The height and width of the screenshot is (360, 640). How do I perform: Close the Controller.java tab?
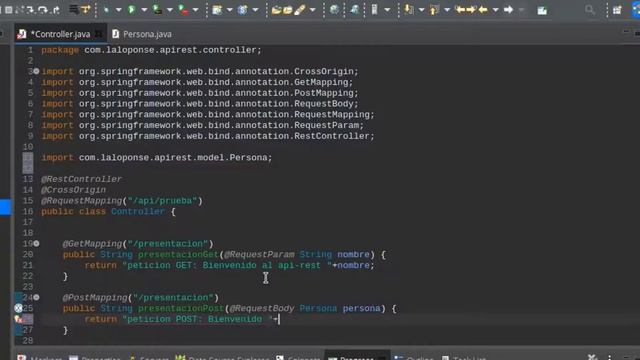tap(98, 34)
